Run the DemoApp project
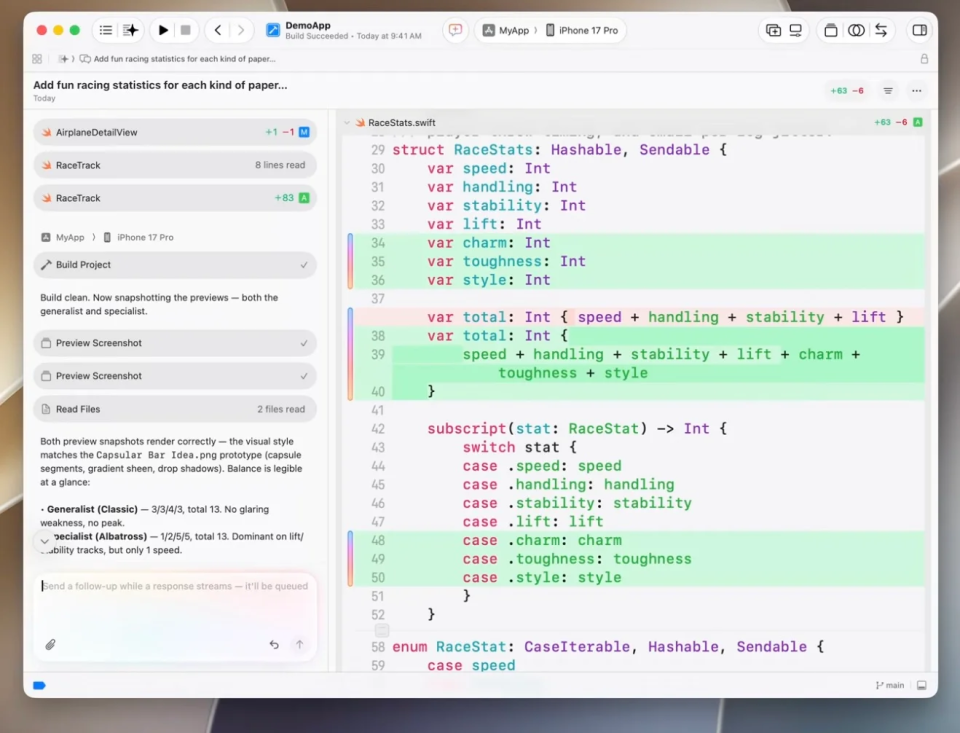Viewport: 960px width, 733px height. (x=163, y=30)
